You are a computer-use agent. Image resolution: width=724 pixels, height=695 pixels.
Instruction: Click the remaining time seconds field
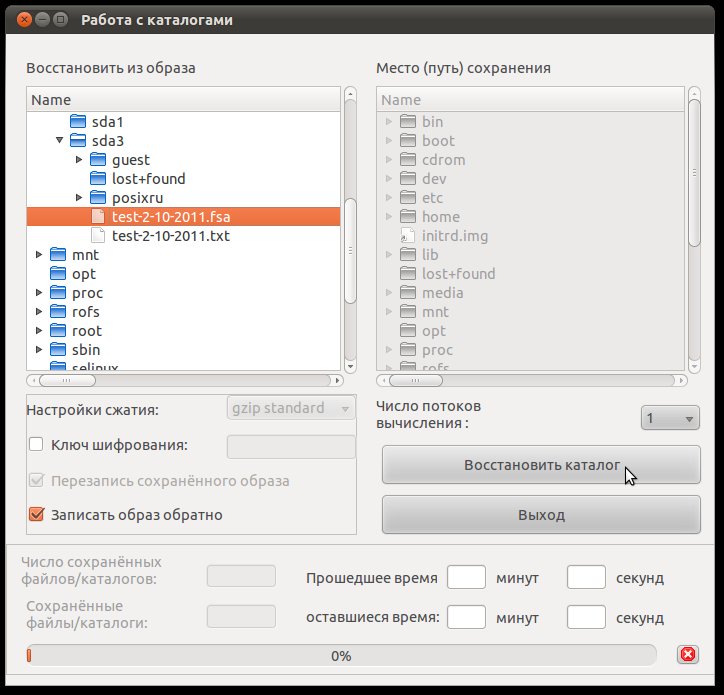pos(586,617)
